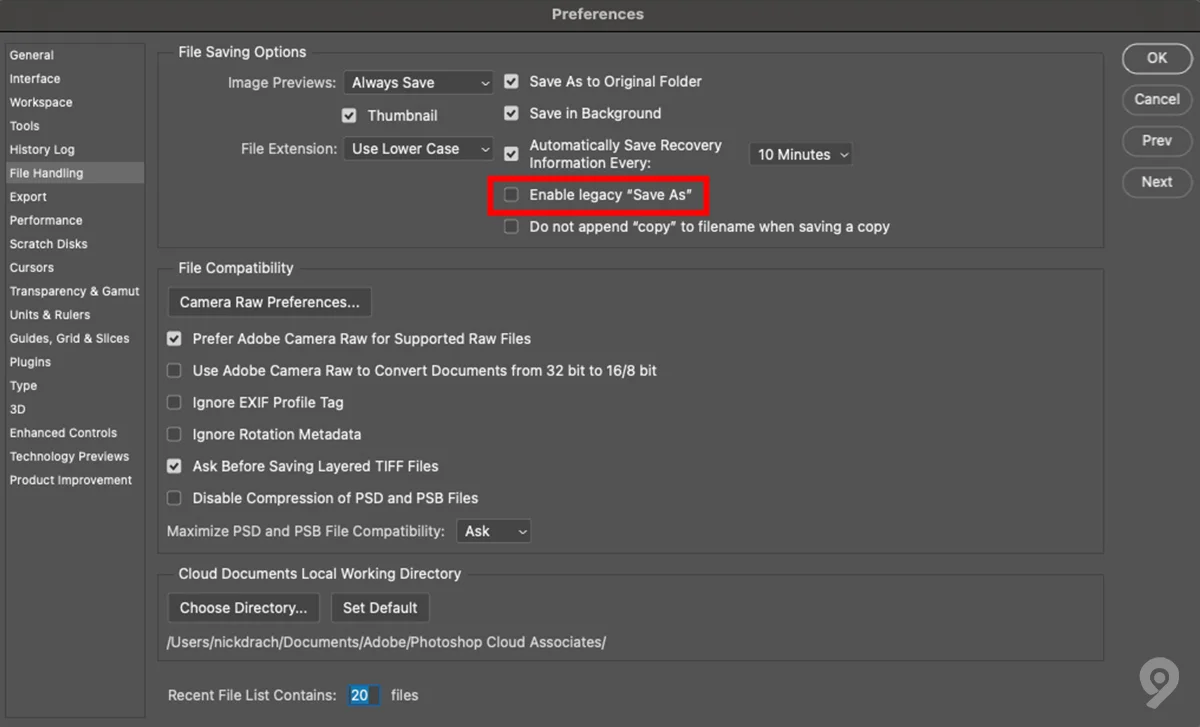Open the Transparency & Gamut section
1200x727 pixels.
tap(74, 291)
